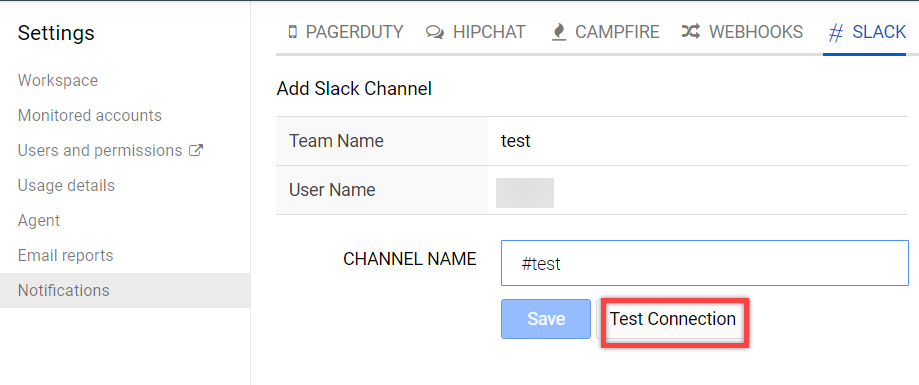
Task: Click the PagerDuty phone icon
Action: [x=293, y=32]
